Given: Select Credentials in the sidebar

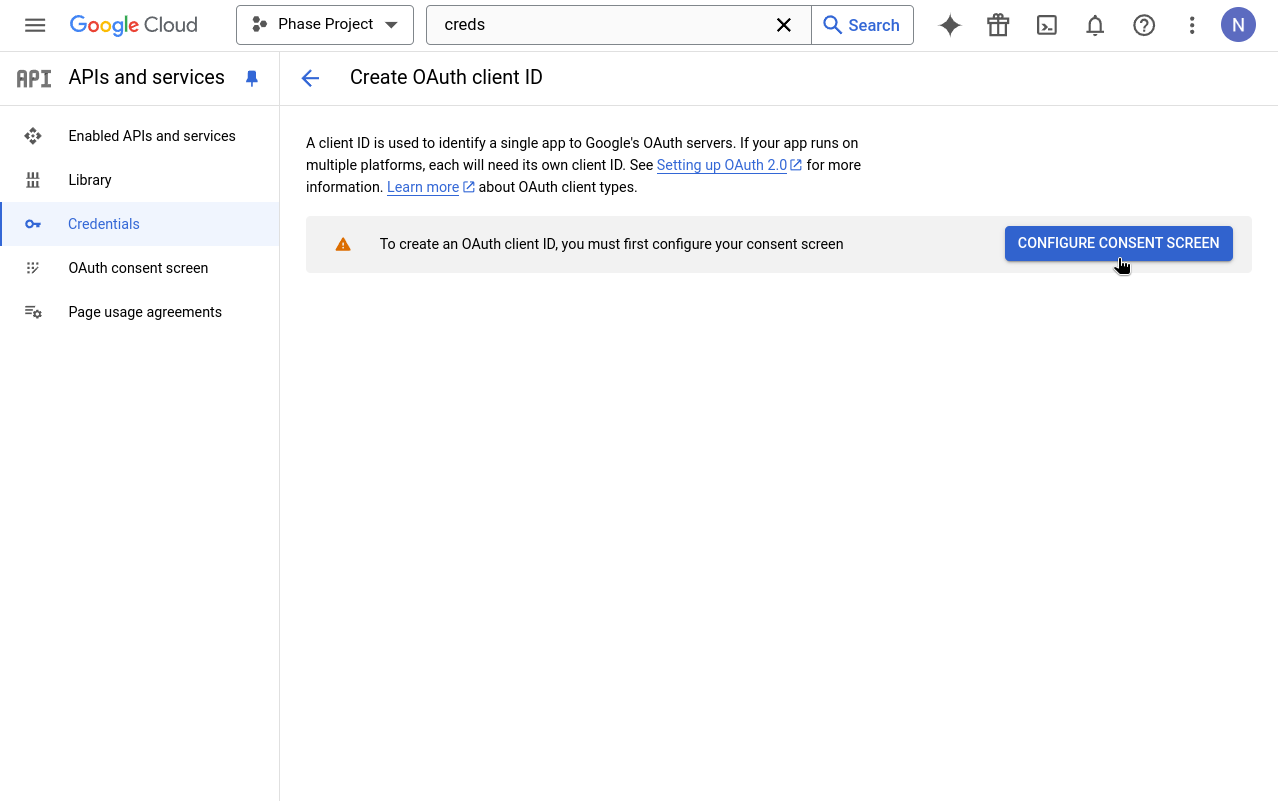Looking at the screenshot, I should point(104,224).
